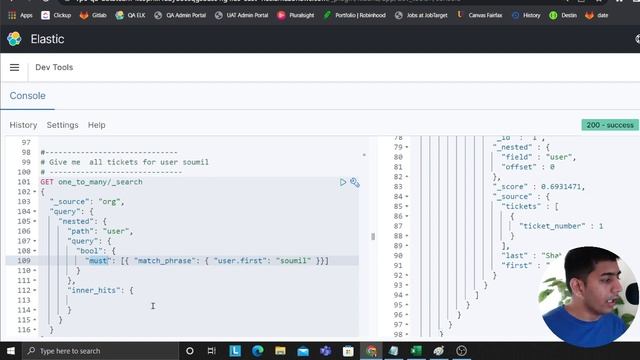Image resolution: width=640 pixels, height=360 pixels.
Task: Open the Elastic home logo
Action: (14, 39)
